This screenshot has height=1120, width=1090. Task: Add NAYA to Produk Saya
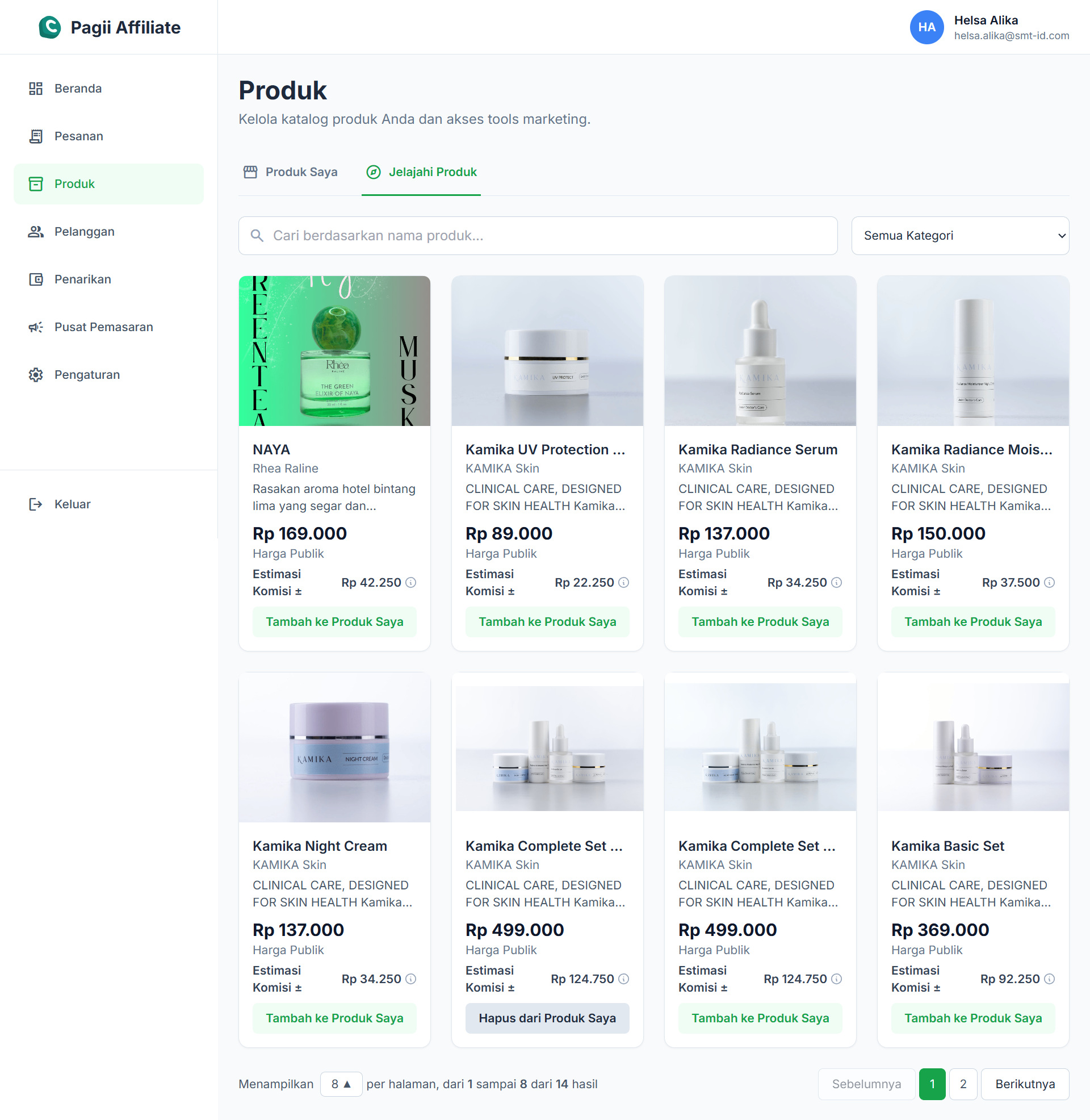click(x=334, y=621)
